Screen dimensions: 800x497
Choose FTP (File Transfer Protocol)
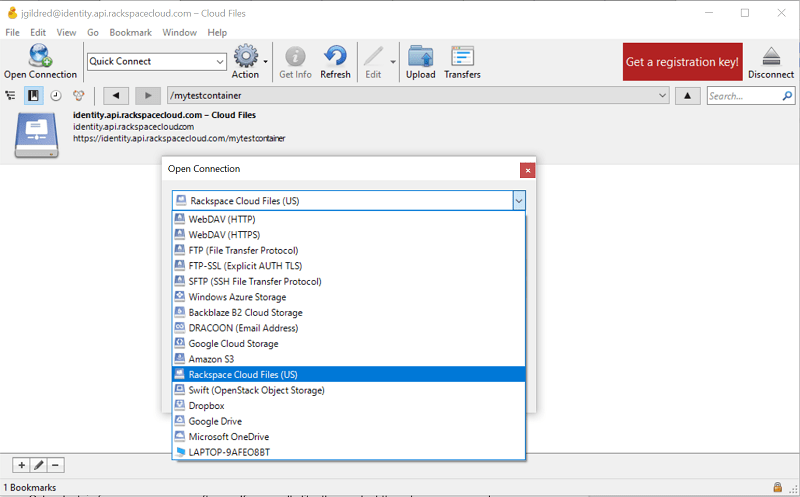(x=349, y=251)
